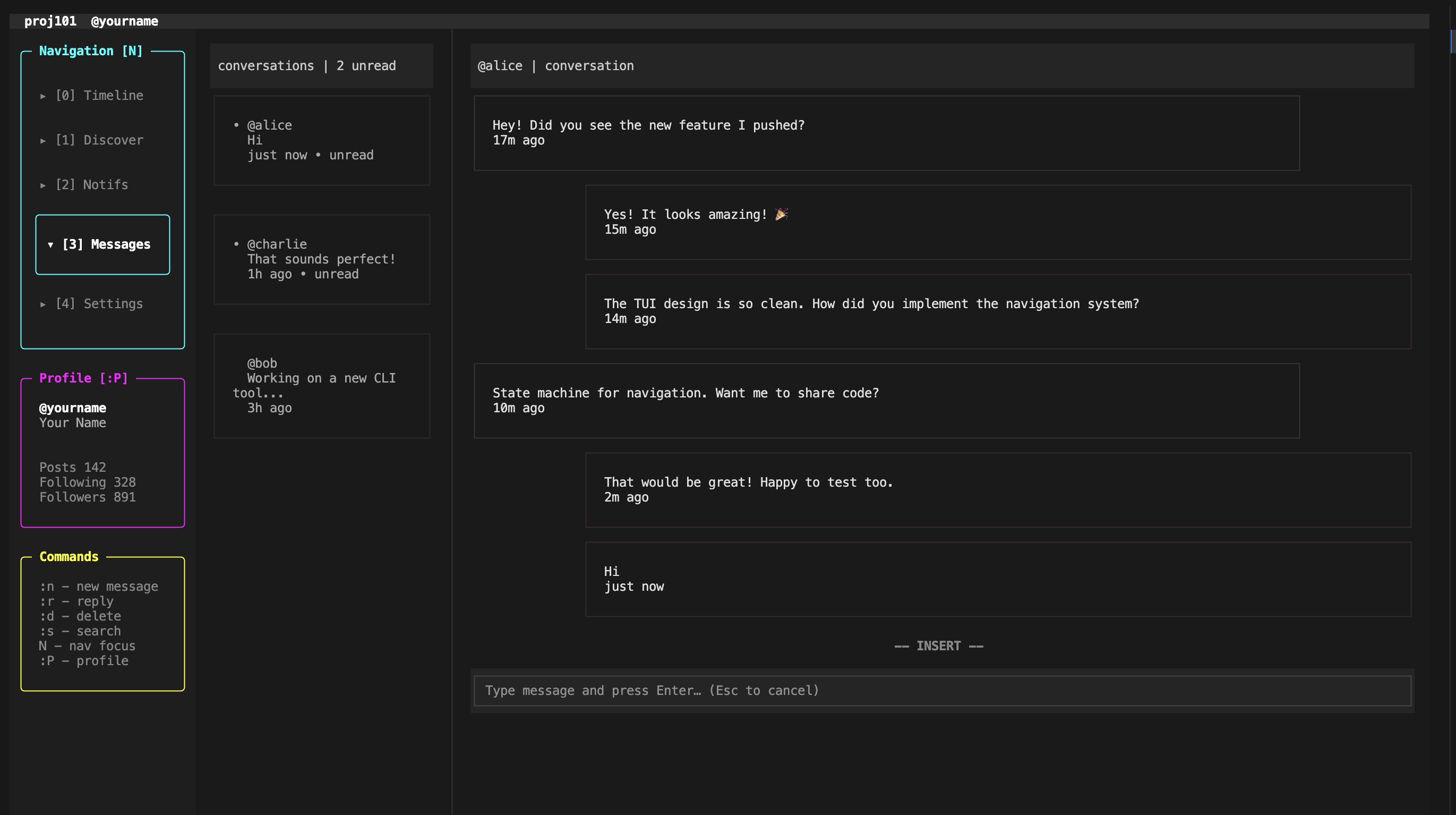Open @bob's conversation
This screenshot has width=1456, height=815.
pyautogui.click(x=322, y=385)
